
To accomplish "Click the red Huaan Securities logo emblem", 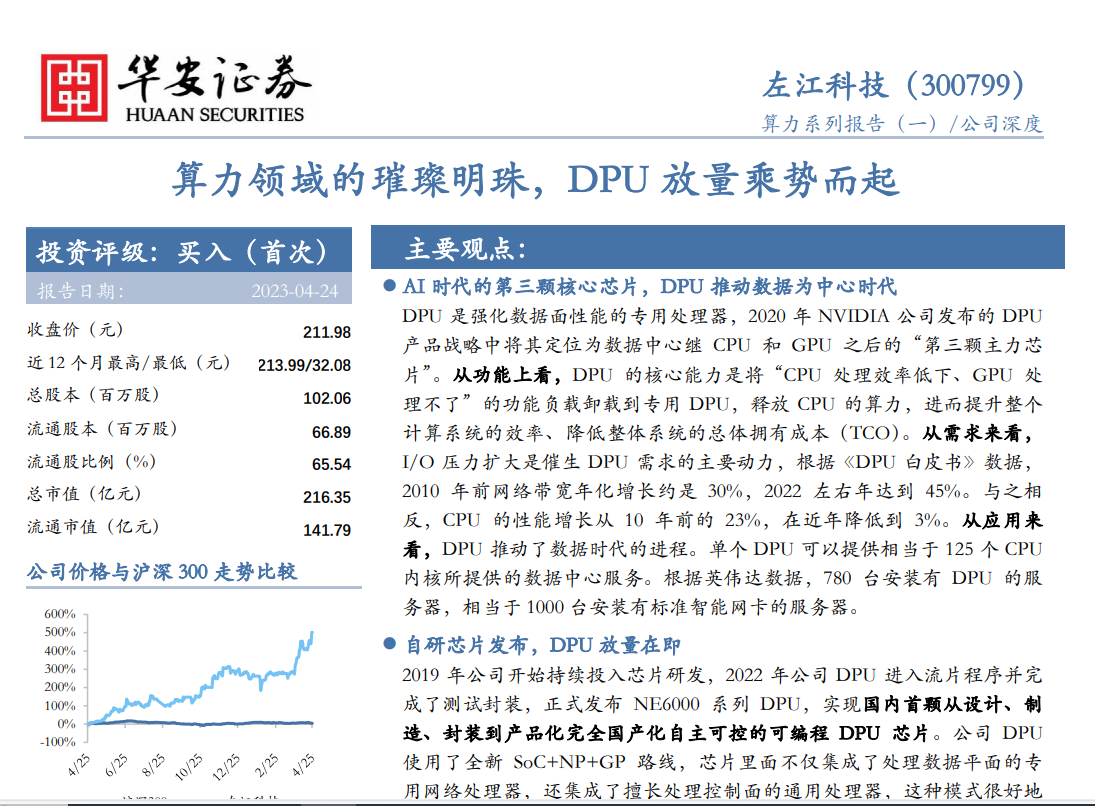I will 74,88.
